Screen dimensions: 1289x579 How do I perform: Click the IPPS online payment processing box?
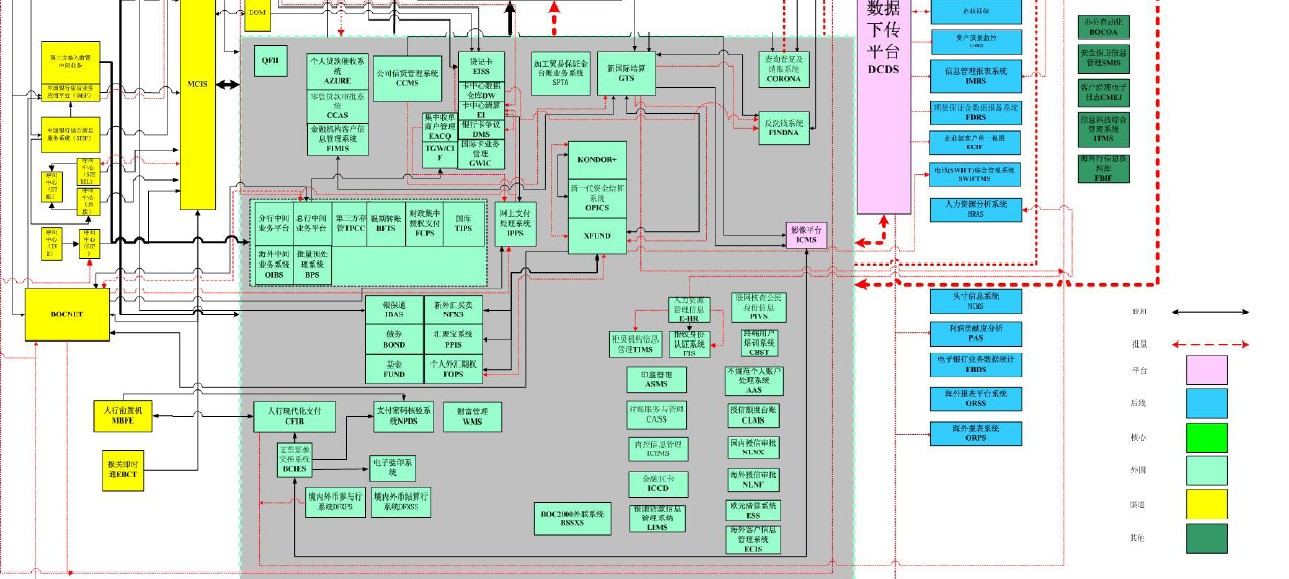pos(516,224)
